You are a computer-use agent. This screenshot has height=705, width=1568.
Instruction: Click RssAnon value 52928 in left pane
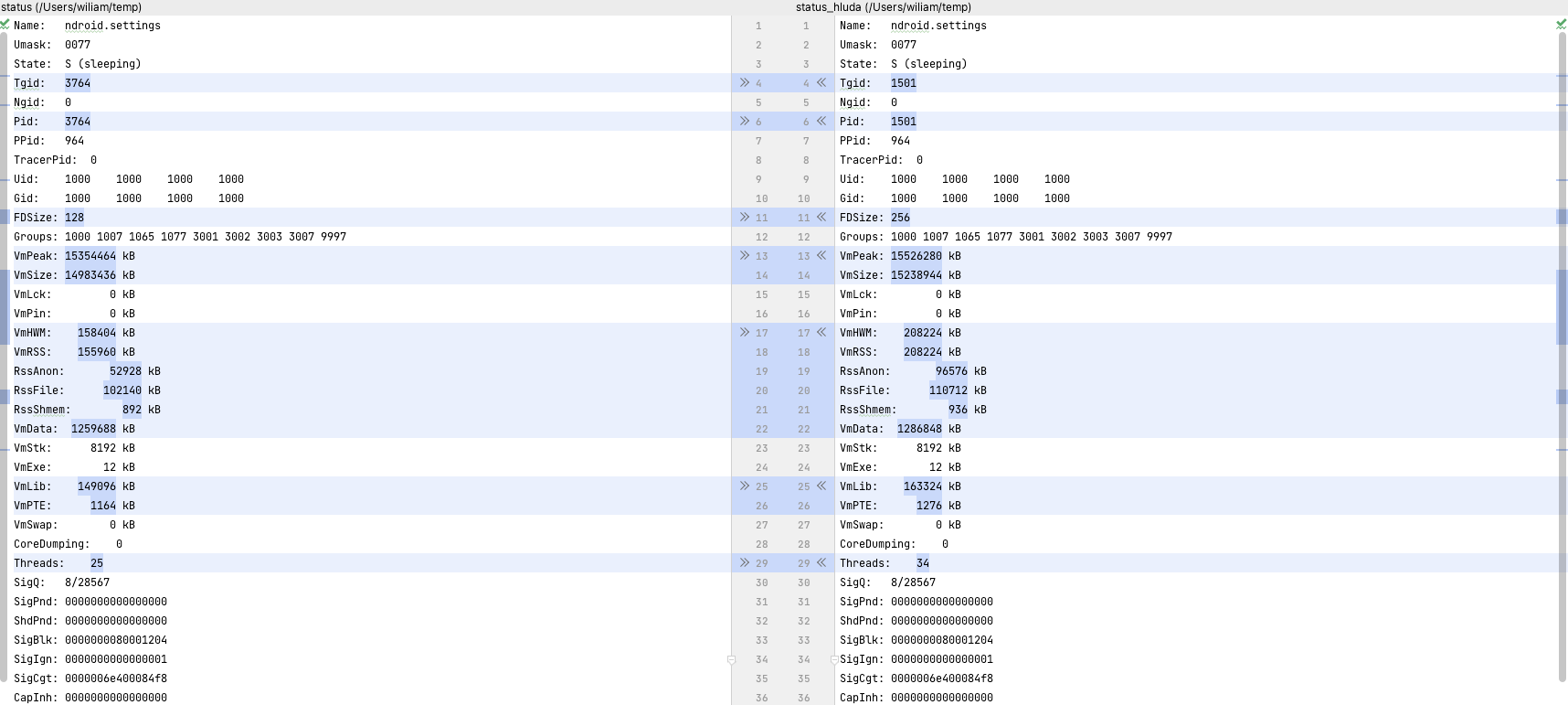pyautogui.click(x=126, y=371)
